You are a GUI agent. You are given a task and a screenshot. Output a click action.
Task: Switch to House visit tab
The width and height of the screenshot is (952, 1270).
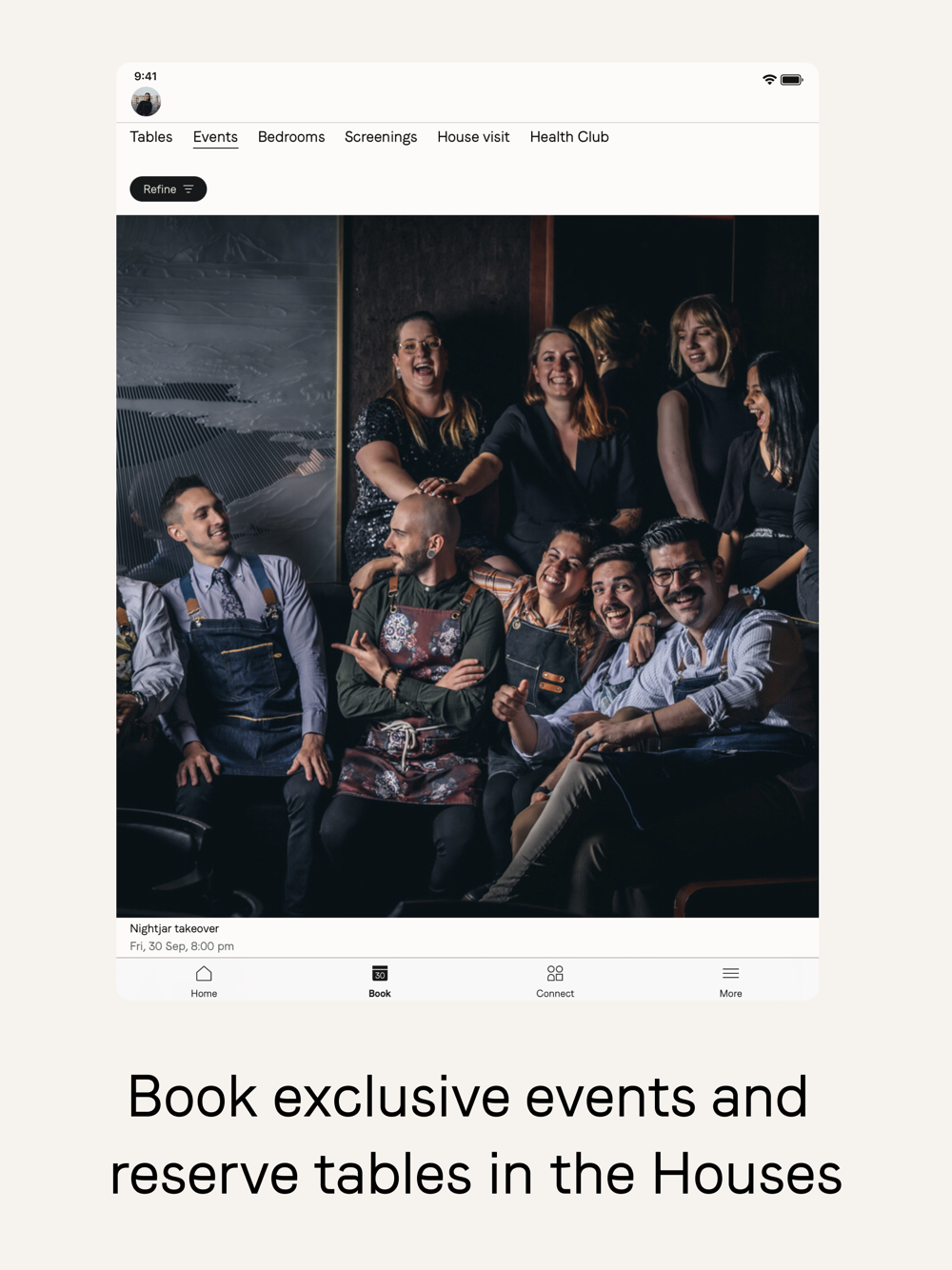point(473,137)
